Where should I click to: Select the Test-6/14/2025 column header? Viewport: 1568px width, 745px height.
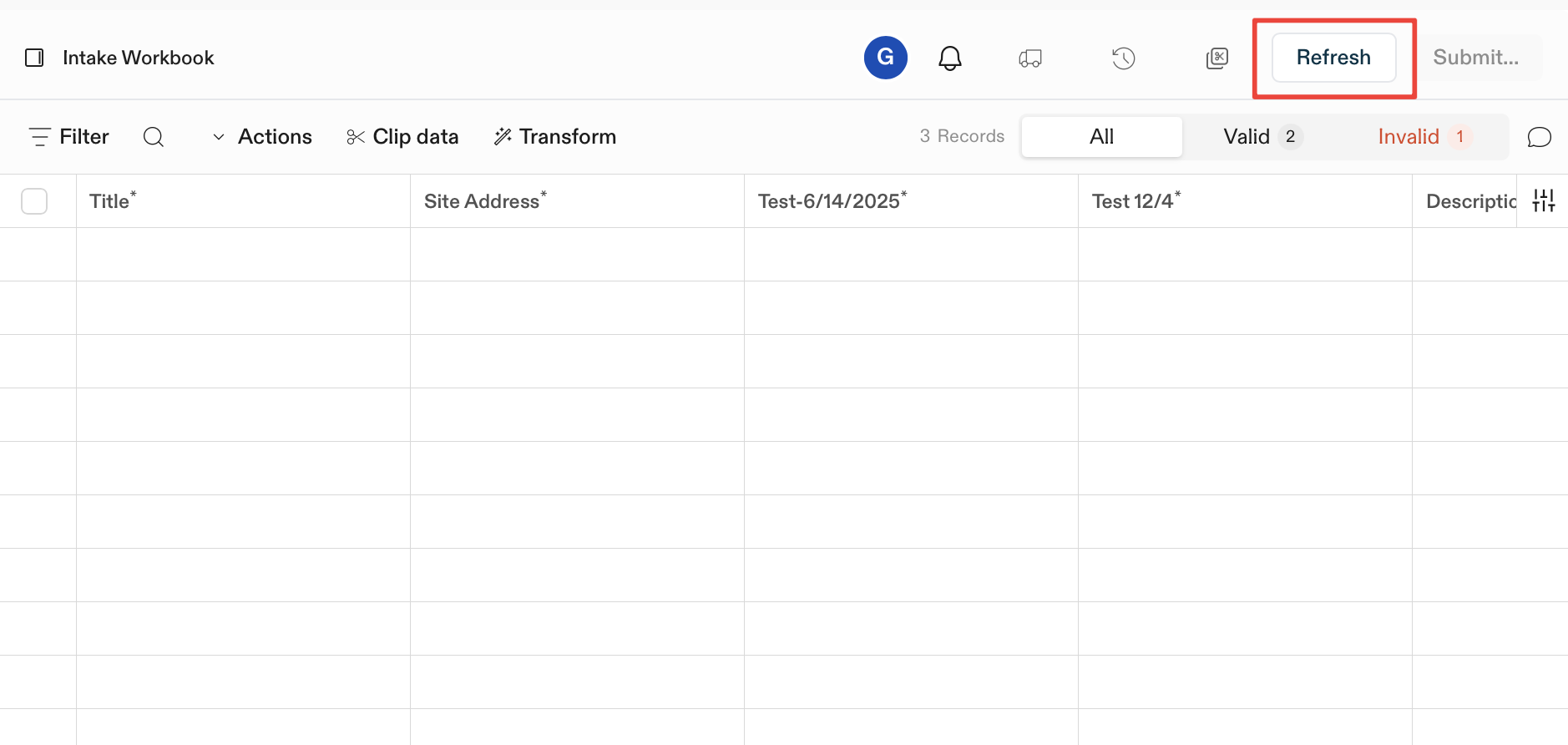911,201
